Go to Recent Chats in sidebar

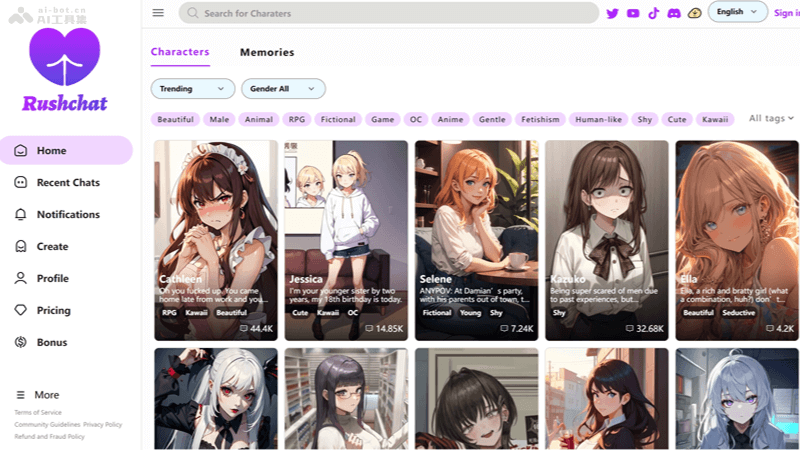tap(68, 182)
